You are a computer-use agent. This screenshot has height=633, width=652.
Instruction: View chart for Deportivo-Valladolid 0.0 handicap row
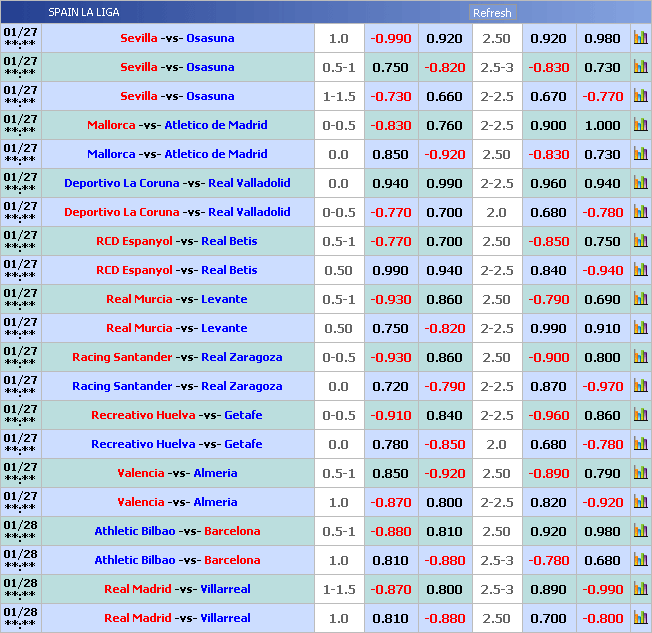640,183
